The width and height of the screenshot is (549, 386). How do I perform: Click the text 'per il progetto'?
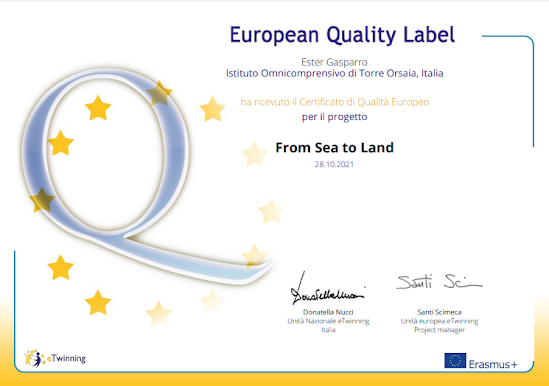coord(334,117)
